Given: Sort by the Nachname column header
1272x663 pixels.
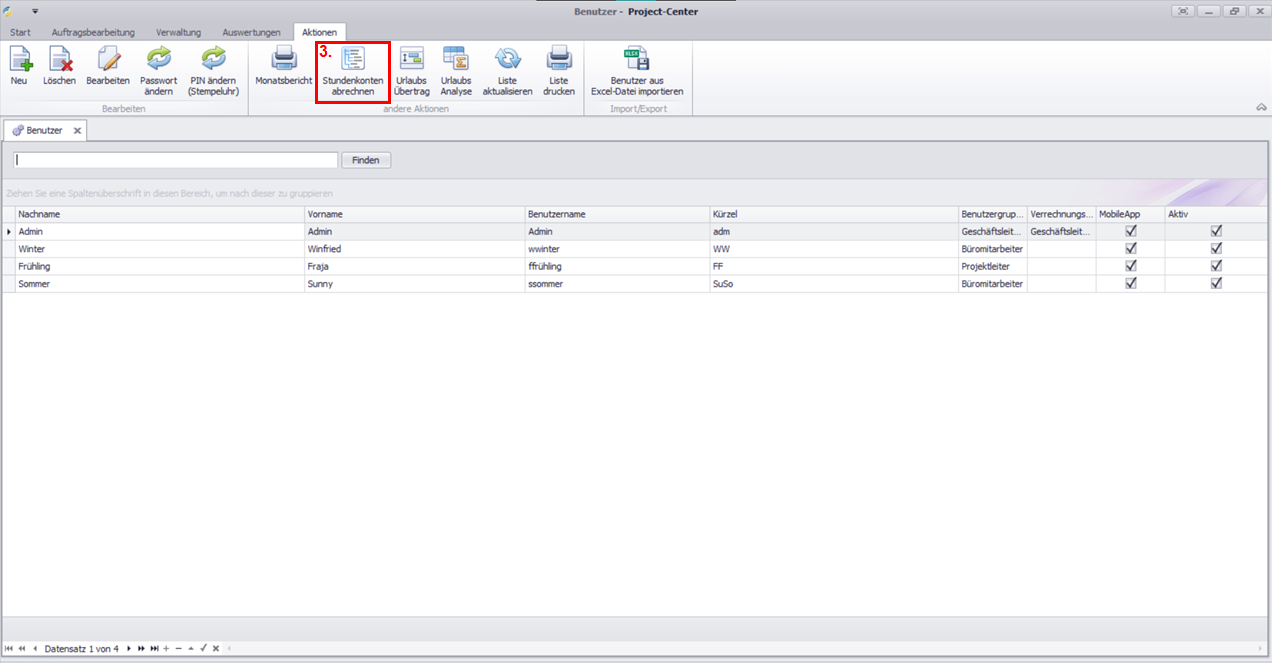Looking at the screenshot, I should (160, 214).
